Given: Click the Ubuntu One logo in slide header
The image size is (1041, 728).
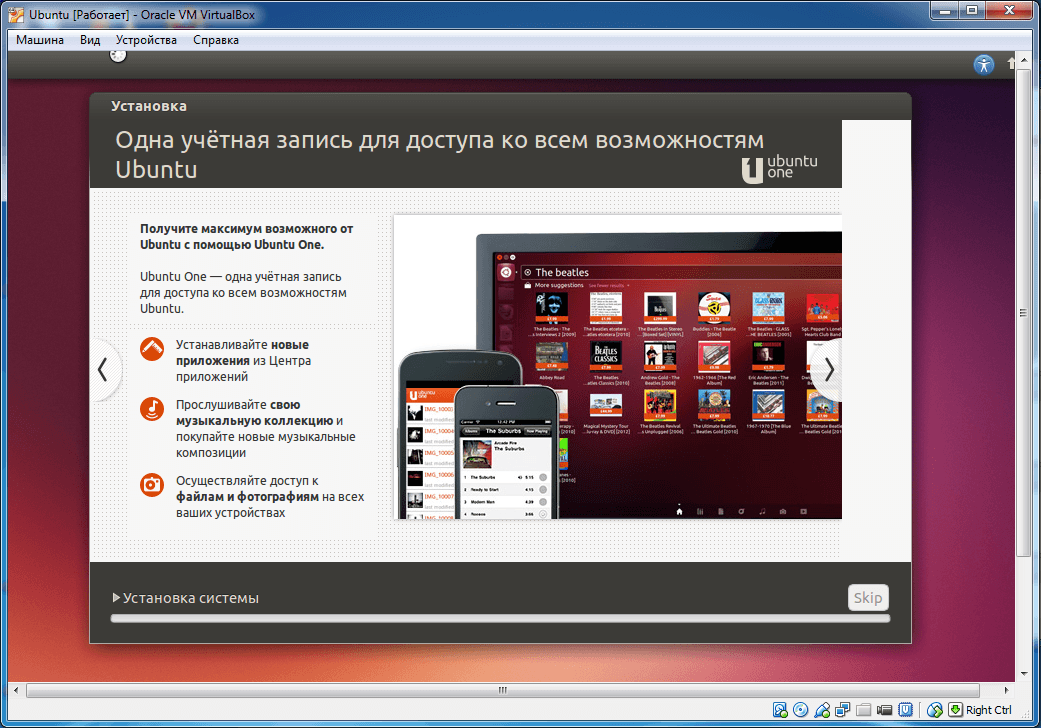Looking at the screenshot, I should coord(779,169).
